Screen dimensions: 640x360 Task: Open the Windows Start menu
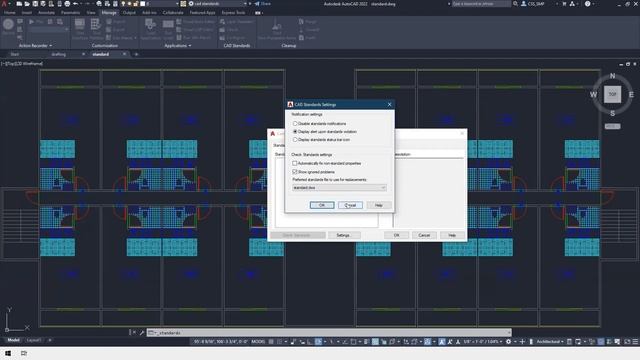coord(8,353)
